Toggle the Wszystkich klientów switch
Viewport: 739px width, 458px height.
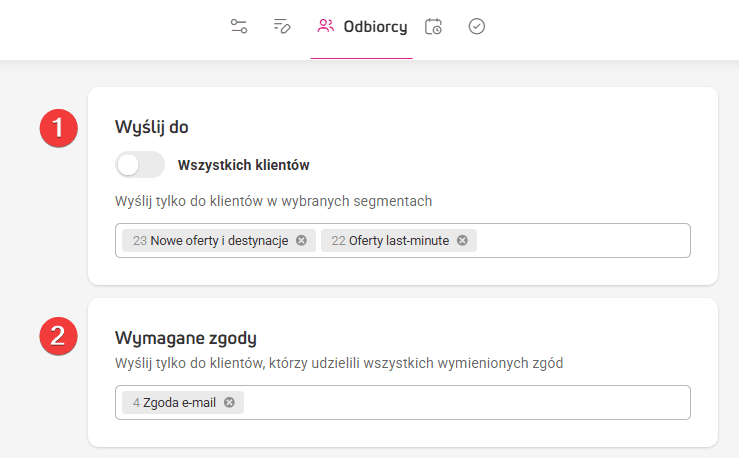(x=140, y=165)
